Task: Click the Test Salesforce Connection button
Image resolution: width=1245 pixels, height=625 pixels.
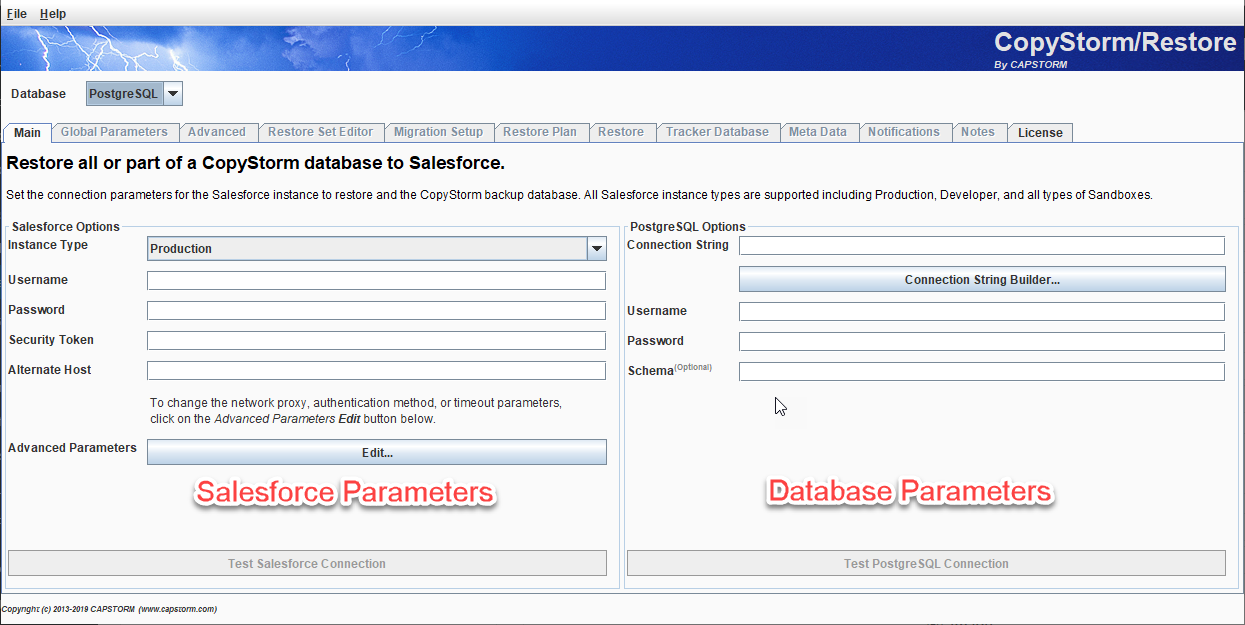Action: tap(307, 564)
